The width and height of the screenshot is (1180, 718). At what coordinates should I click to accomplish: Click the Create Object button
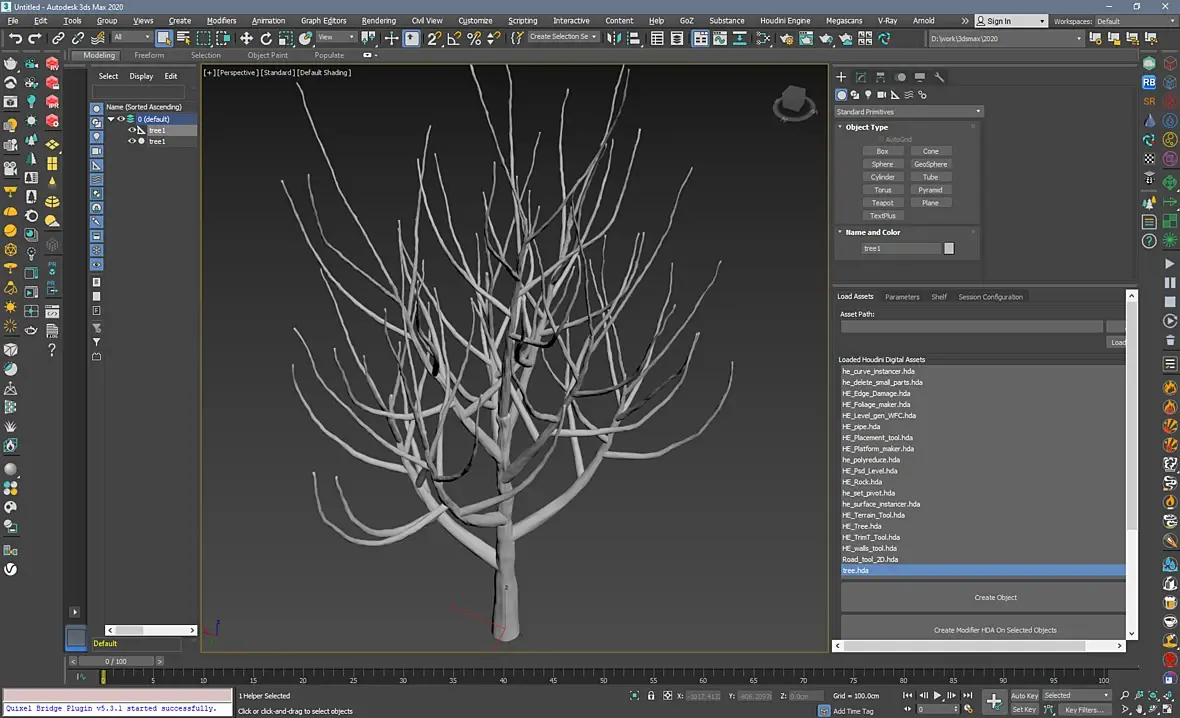coord(995,598)
